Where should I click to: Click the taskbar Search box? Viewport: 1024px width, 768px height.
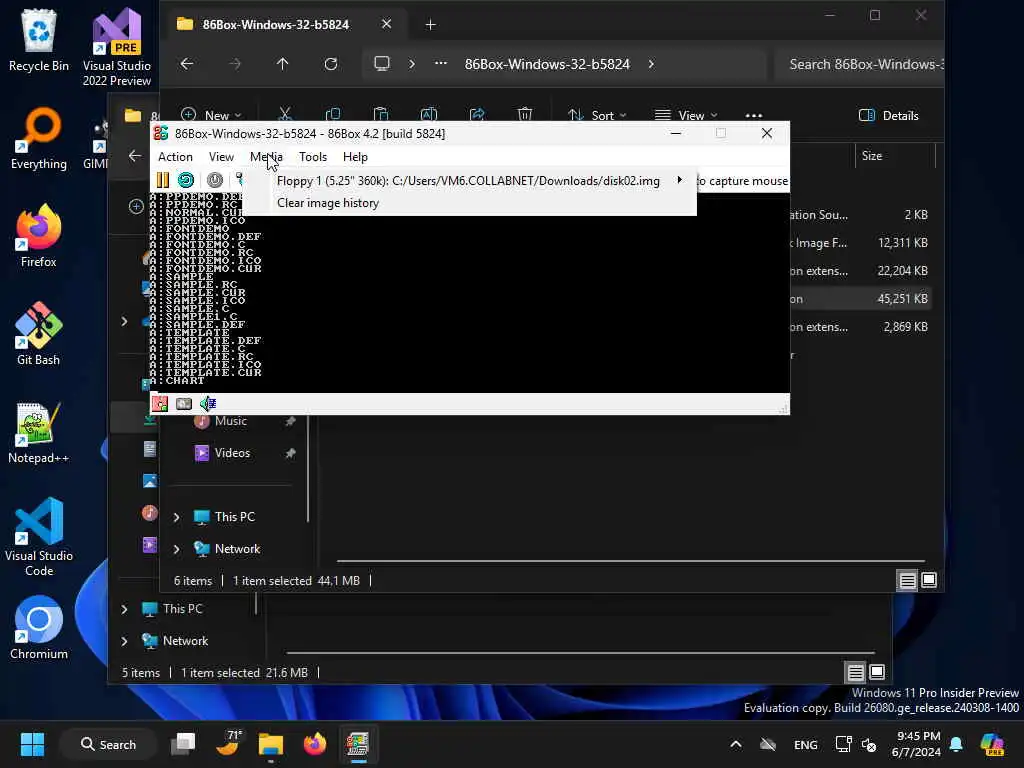click(108, 744)
